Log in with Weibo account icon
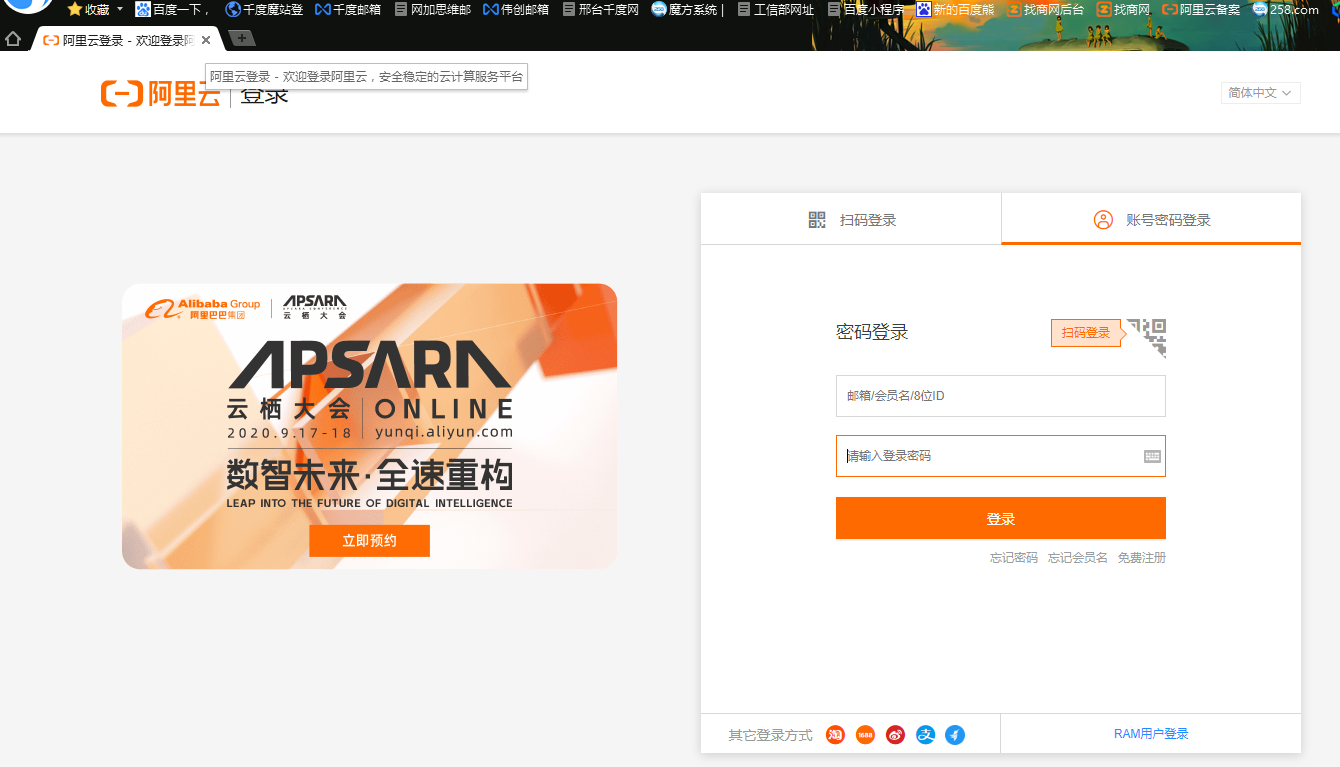 pyautogui.click(x=895, y=735)
